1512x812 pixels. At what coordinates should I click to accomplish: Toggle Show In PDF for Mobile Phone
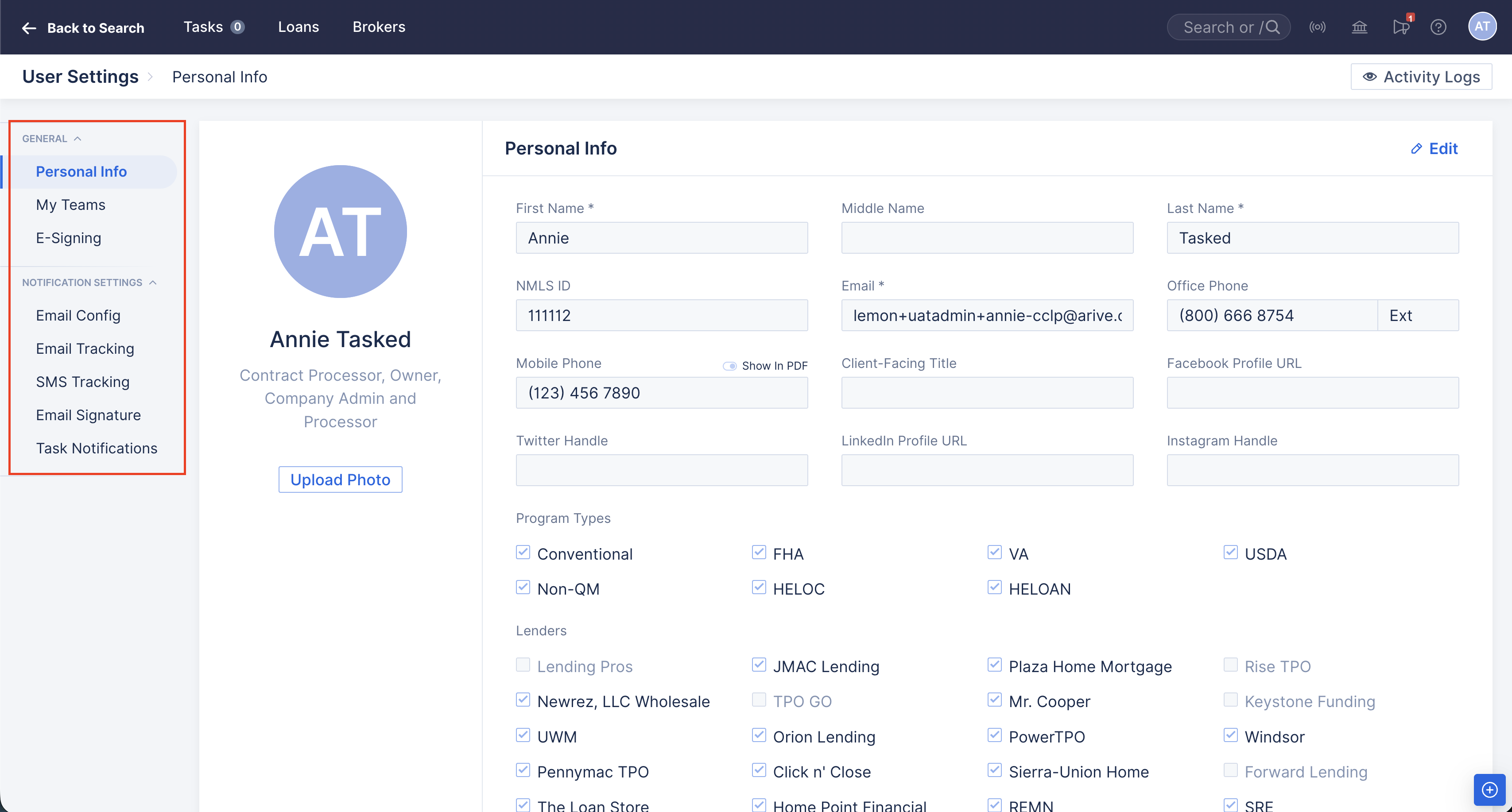tap(730, 365)
